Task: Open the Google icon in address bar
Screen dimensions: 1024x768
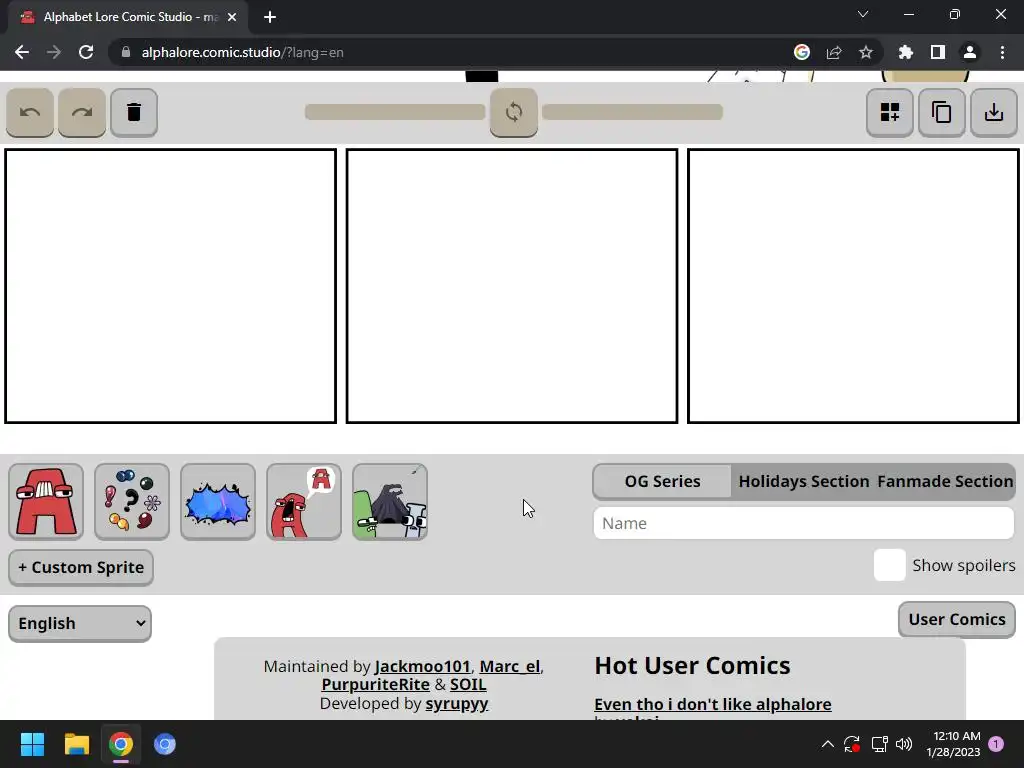Action: coord(802,52)
